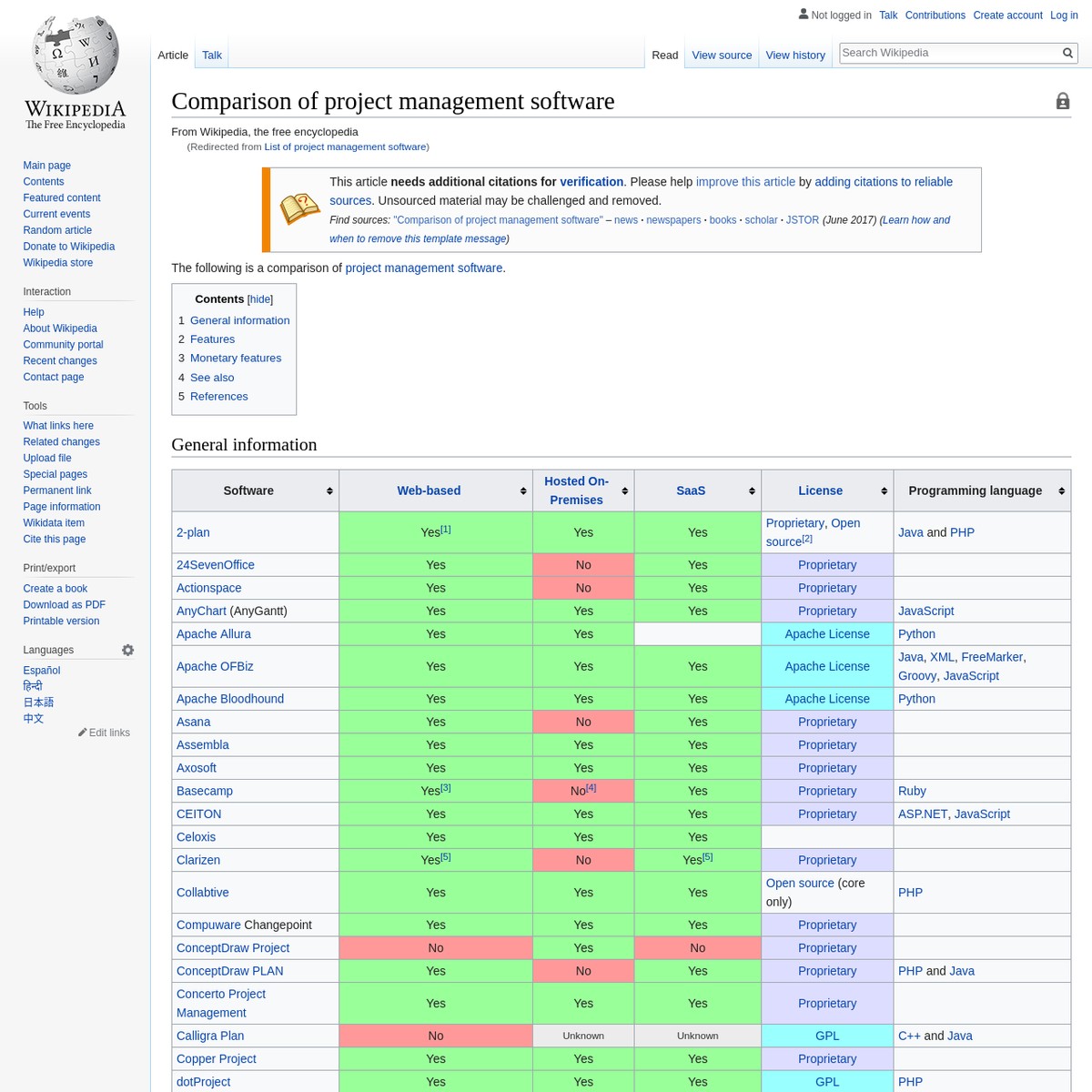This screenshot has width=1092, height=1092.
Task: Click the citation needed book icon
Action: point(299,209)
